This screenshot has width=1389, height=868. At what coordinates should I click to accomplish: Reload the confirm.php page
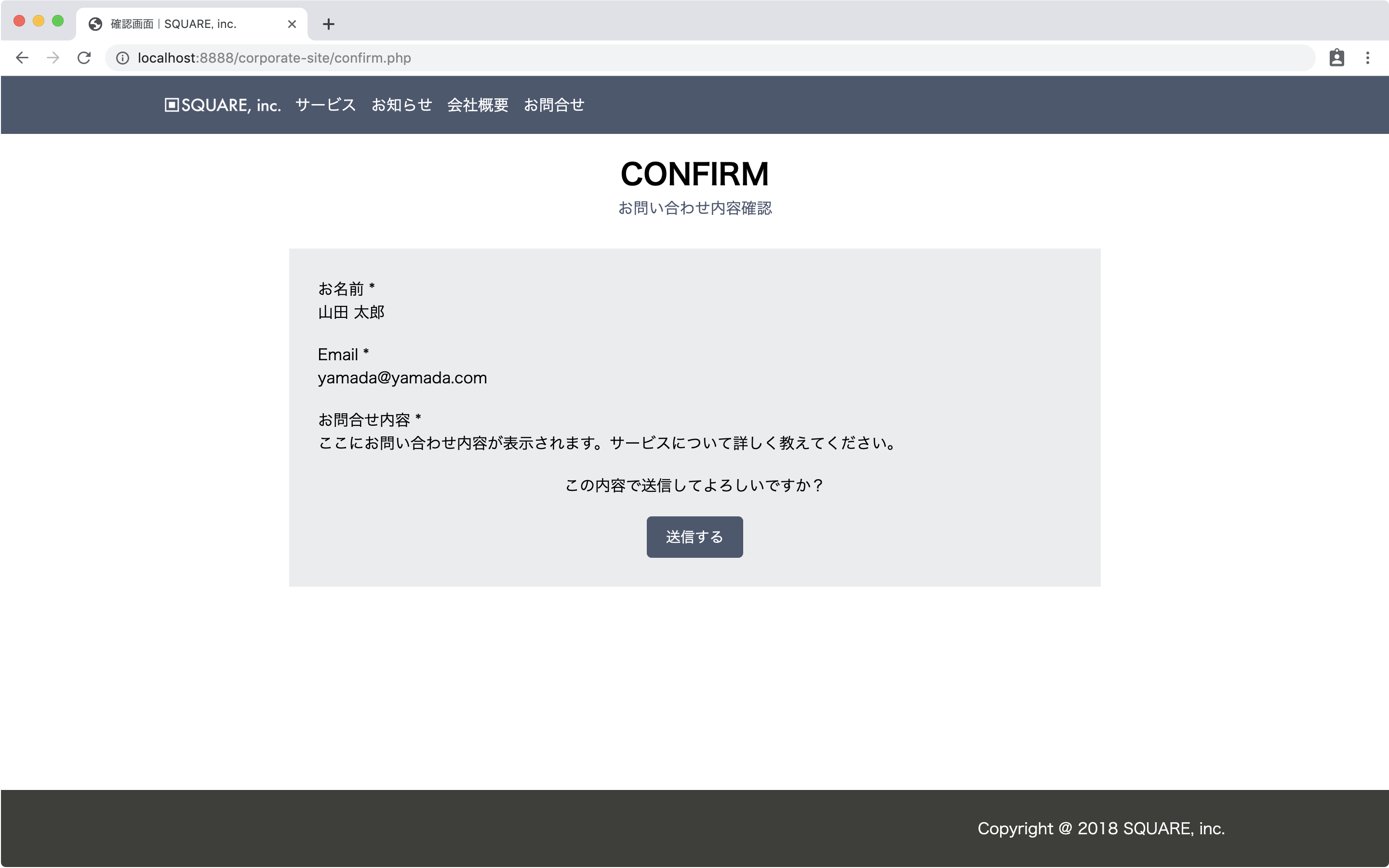84,57
